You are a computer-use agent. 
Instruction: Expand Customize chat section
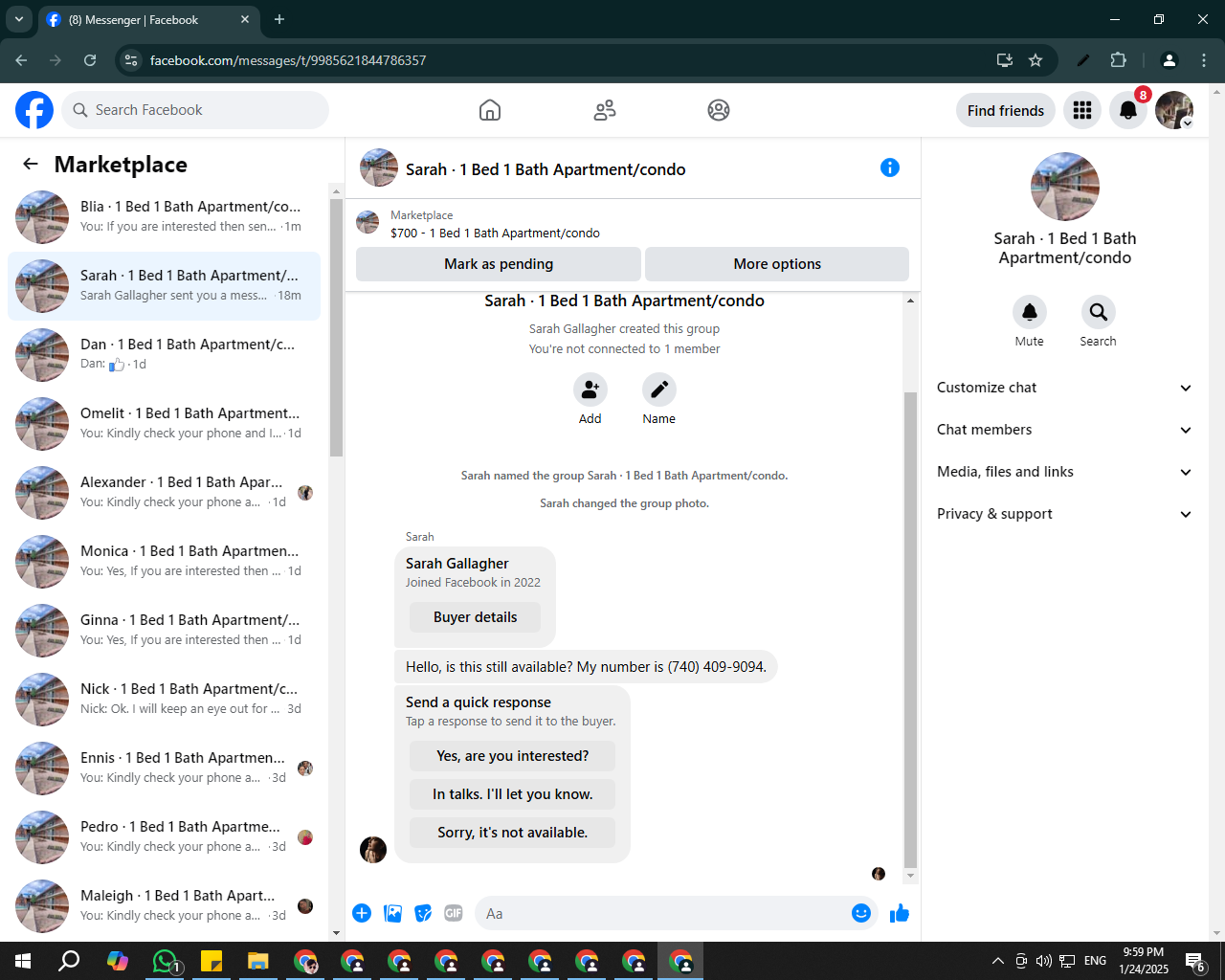1065,388
